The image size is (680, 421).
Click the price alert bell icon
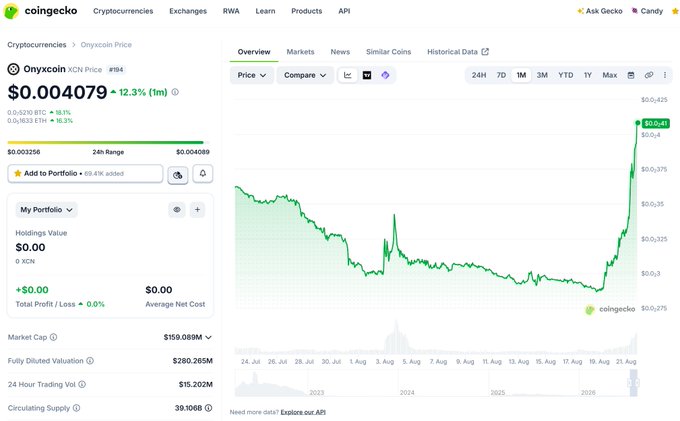coord(203,173)
